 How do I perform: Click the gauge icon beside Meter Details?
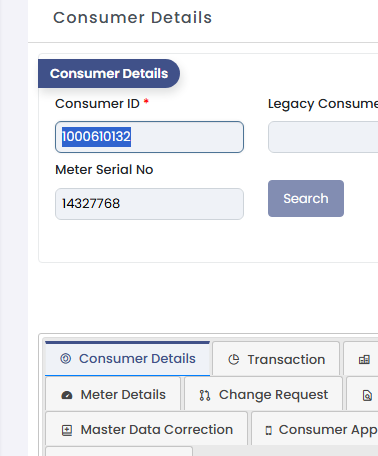pos(67,395)
